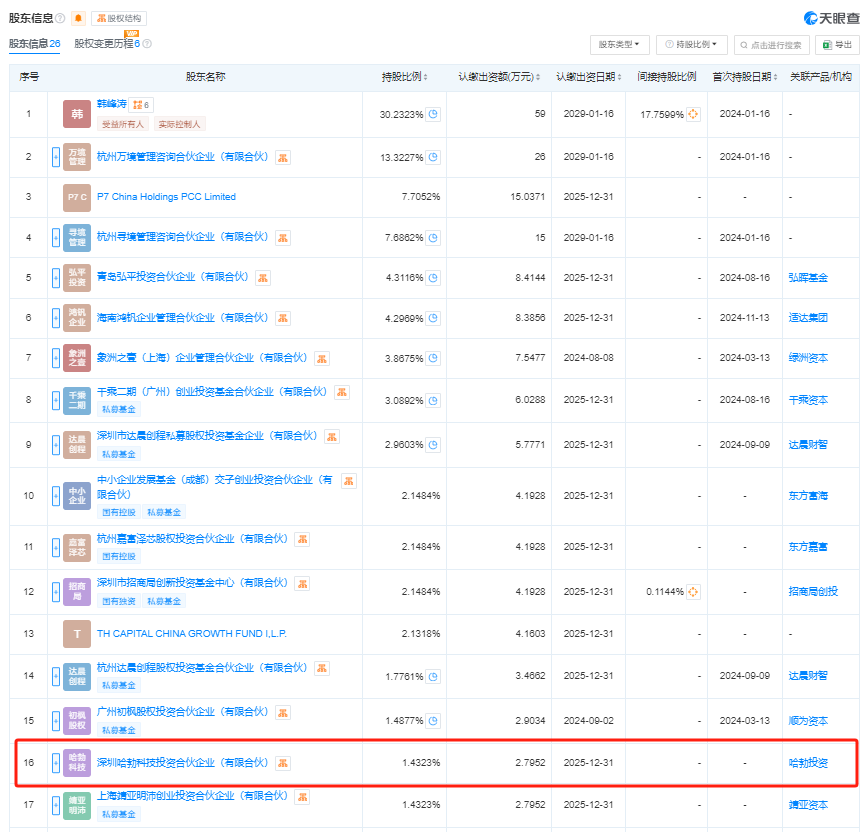Click the indirect holding icon next to 0.1144%

(693, 592)
